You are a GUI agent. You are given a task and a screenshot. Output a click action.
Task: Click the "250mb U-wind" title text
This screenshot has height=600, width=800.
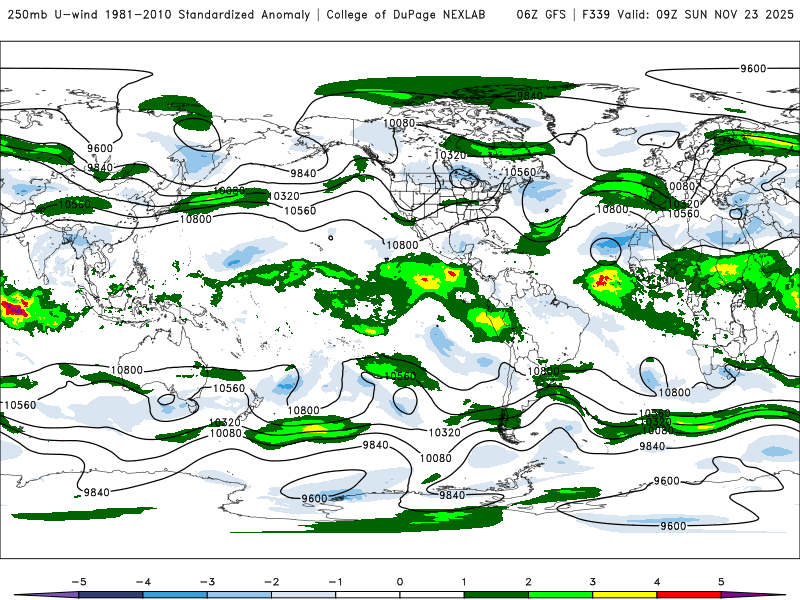coord(53,15)
